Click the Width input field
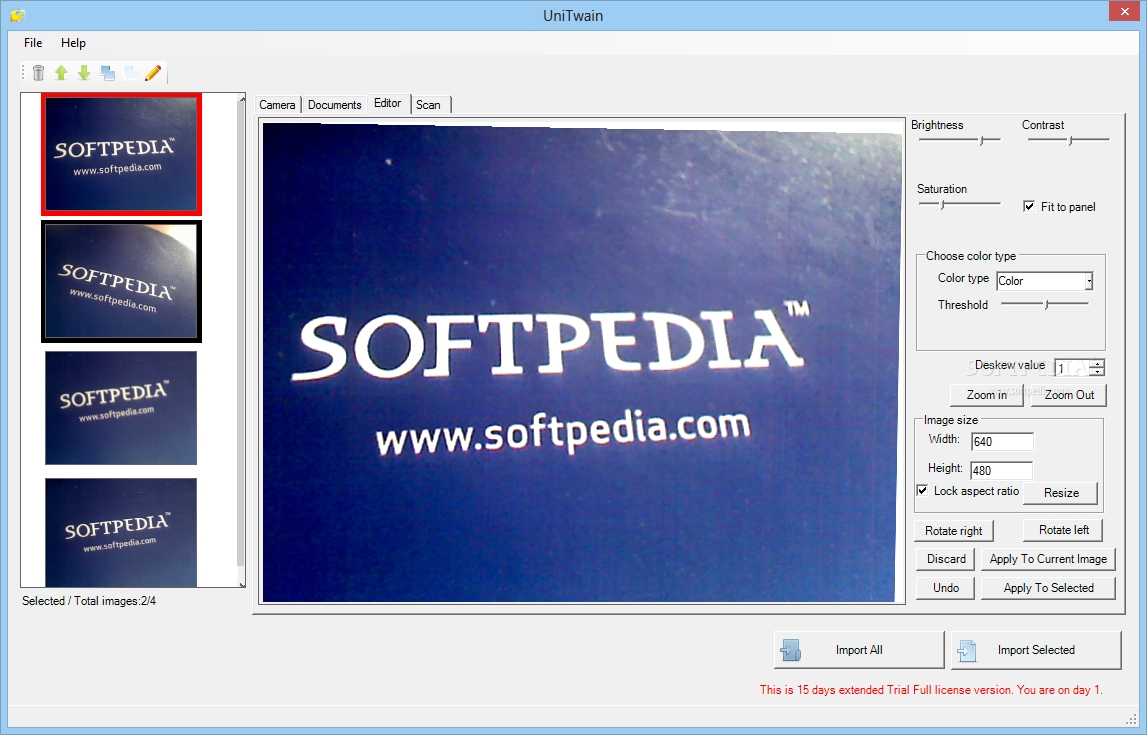 pos(1002,441)
